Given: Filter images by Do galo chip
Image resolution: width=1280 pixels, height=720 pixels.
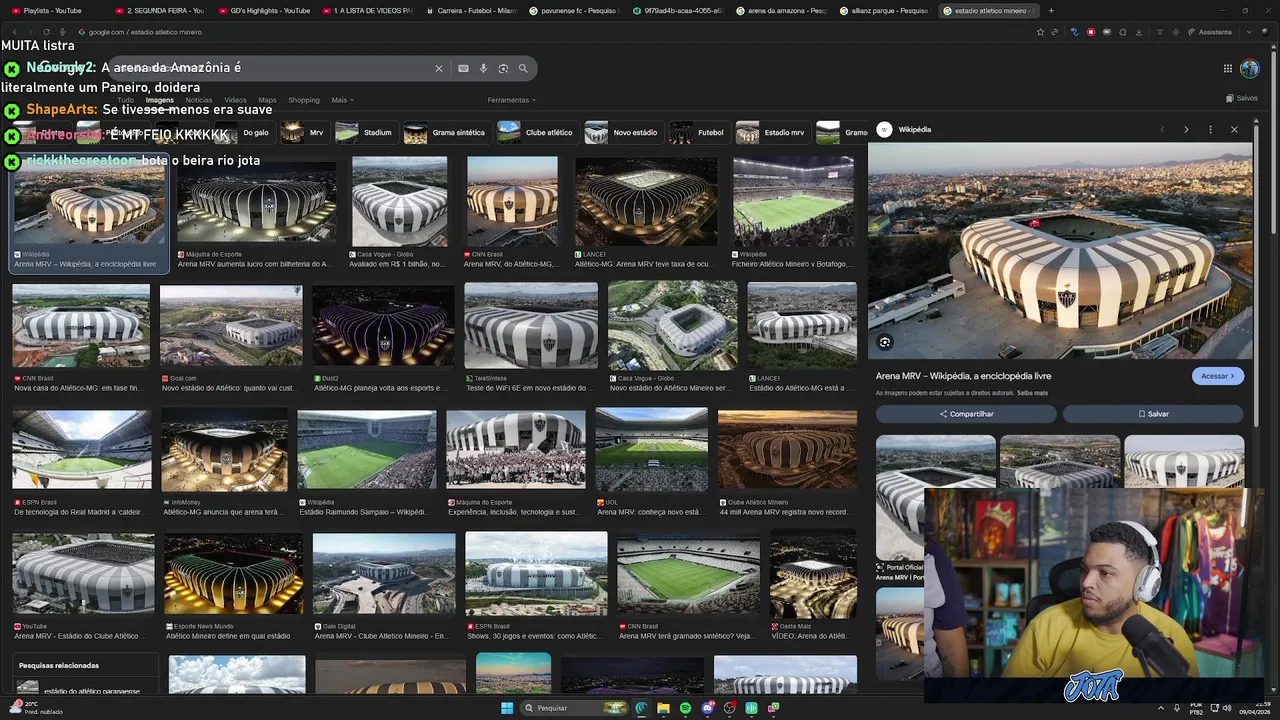Looking at the screenshot, I should tap(243, 132).
